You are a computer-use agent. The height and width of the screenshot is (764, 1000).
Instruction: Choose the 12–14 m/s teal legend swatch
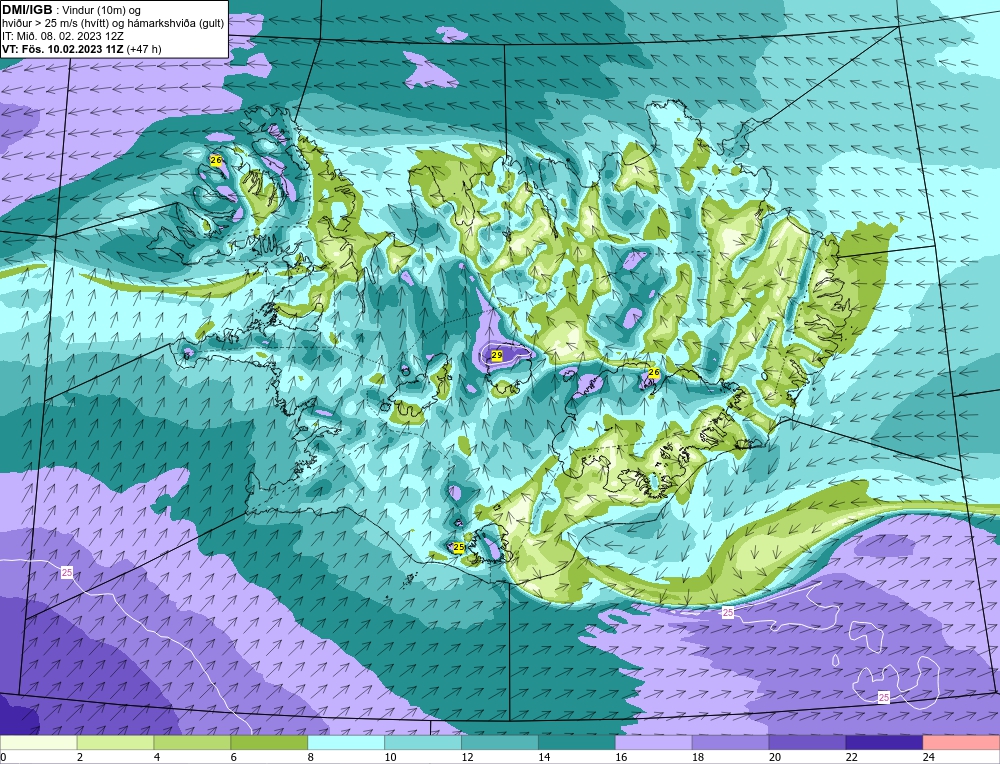pyautogui.click(x=500, y=743)
